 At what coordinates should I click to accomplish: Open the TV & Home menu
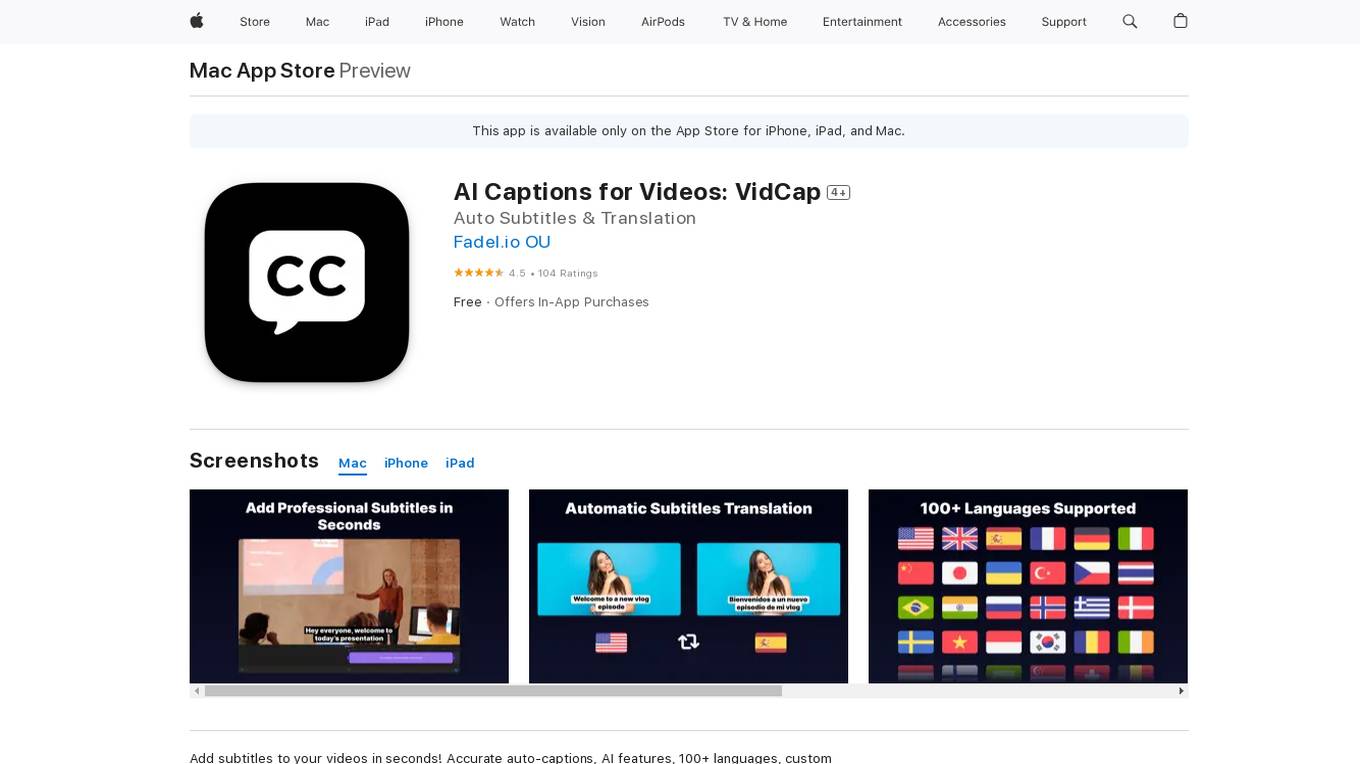point(755,22)
